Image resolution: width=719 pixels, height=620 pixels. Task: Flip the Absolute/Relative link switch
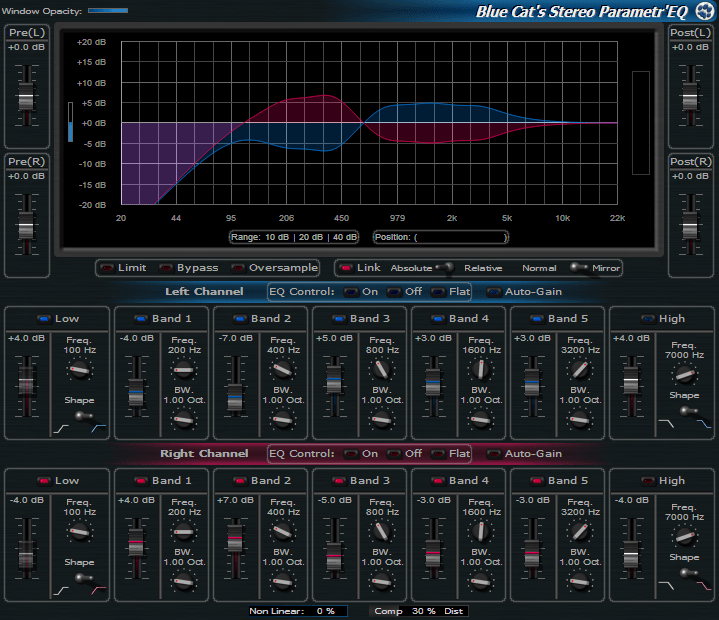(445, 268)
